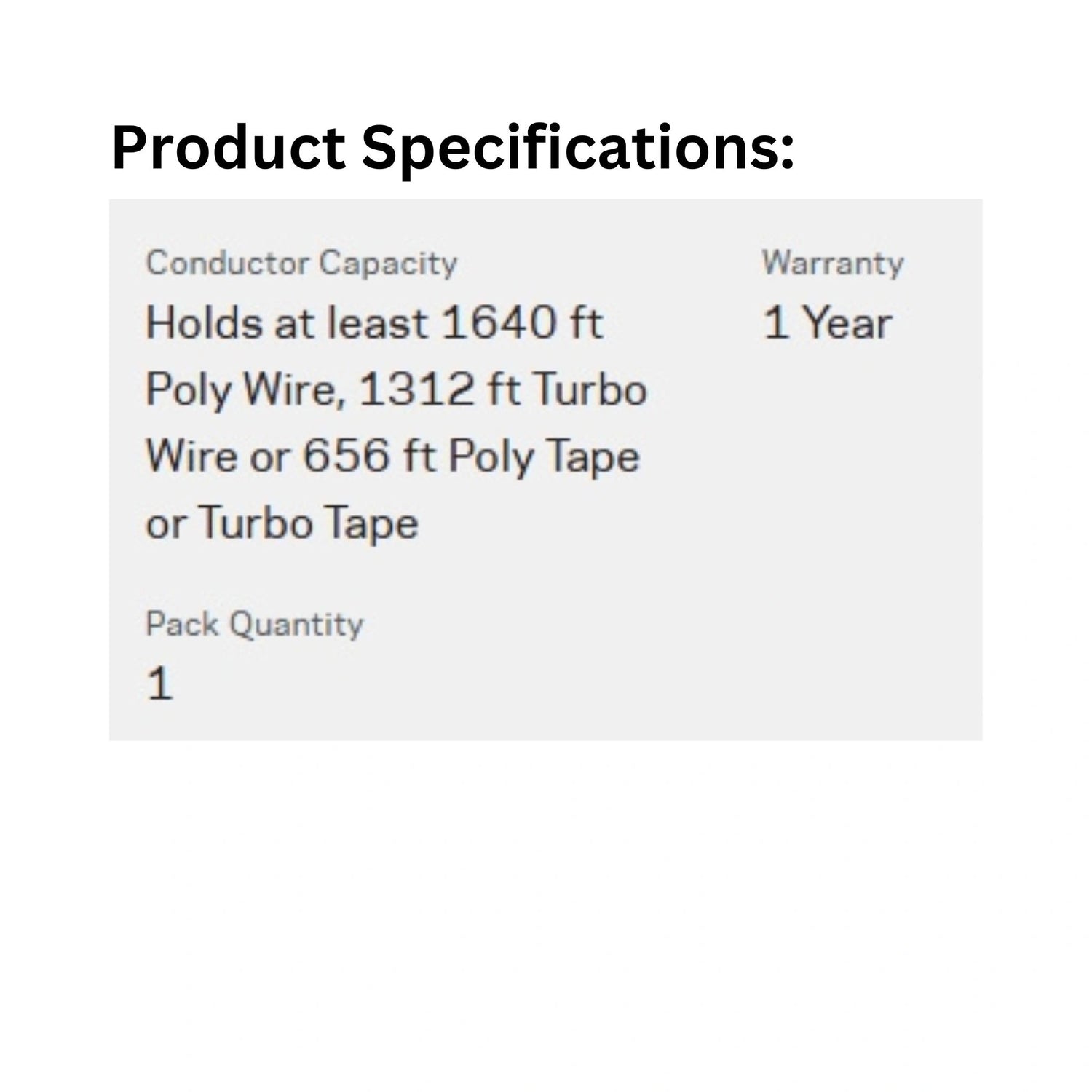This screenshot has height=1092, width=1092.
Task: Click the word "Specifications:" in the heading
Action: [x=577, y=149]
